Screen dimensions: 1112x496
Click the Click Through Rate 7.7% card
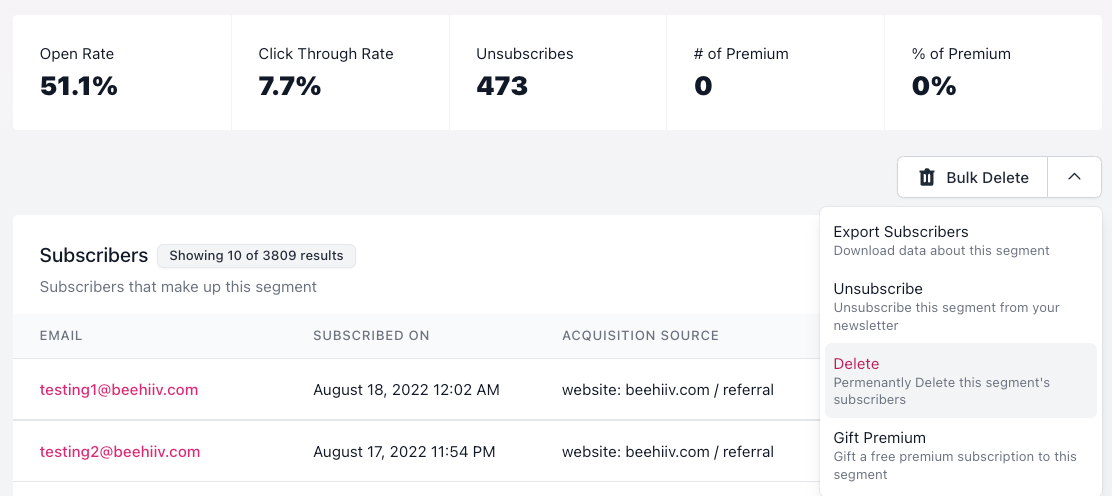click(x=340, y=72)
